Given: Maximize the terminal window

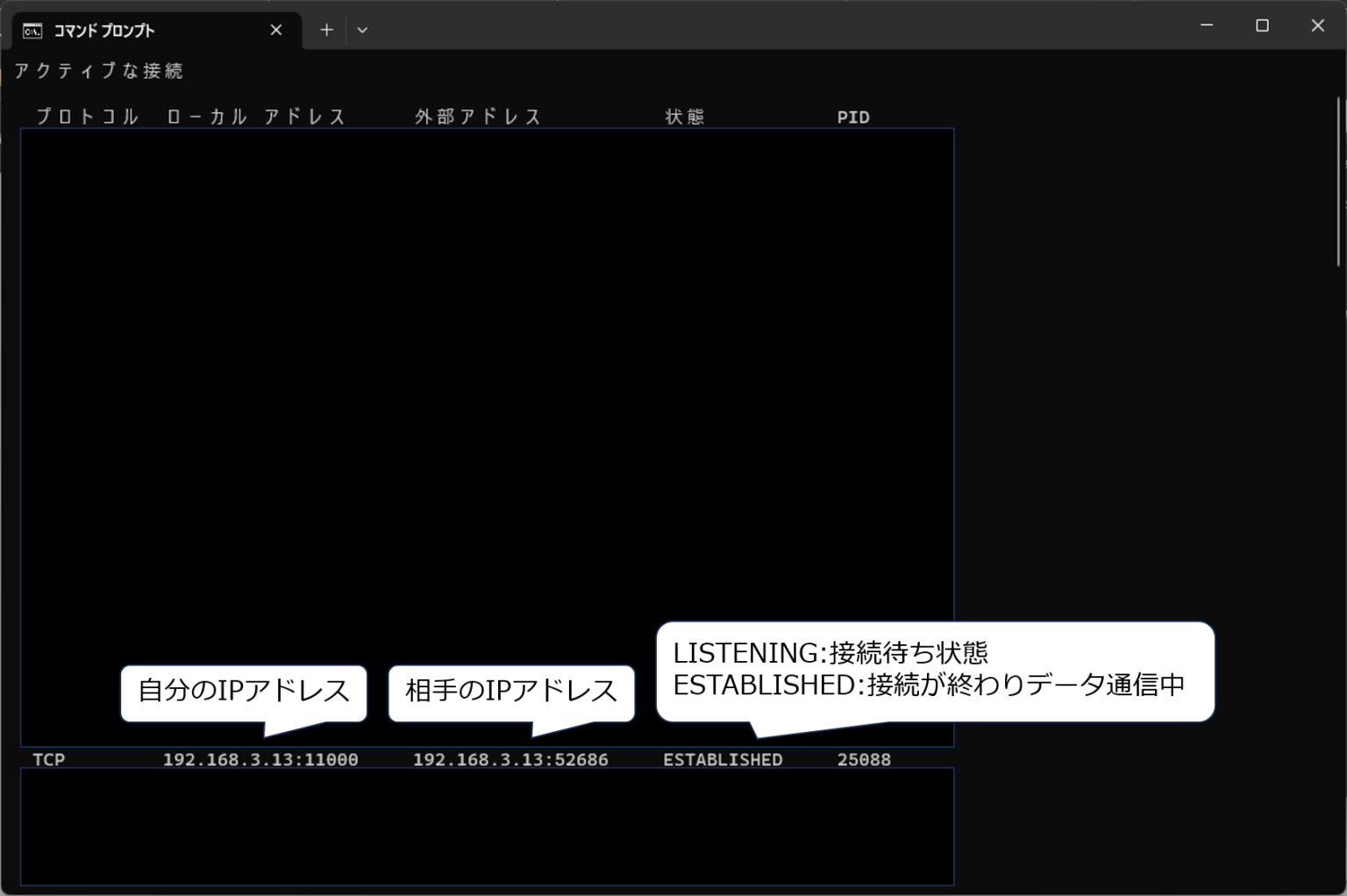Looking at the screenshot, I should pyautogui.click(x=1263, y=25).
